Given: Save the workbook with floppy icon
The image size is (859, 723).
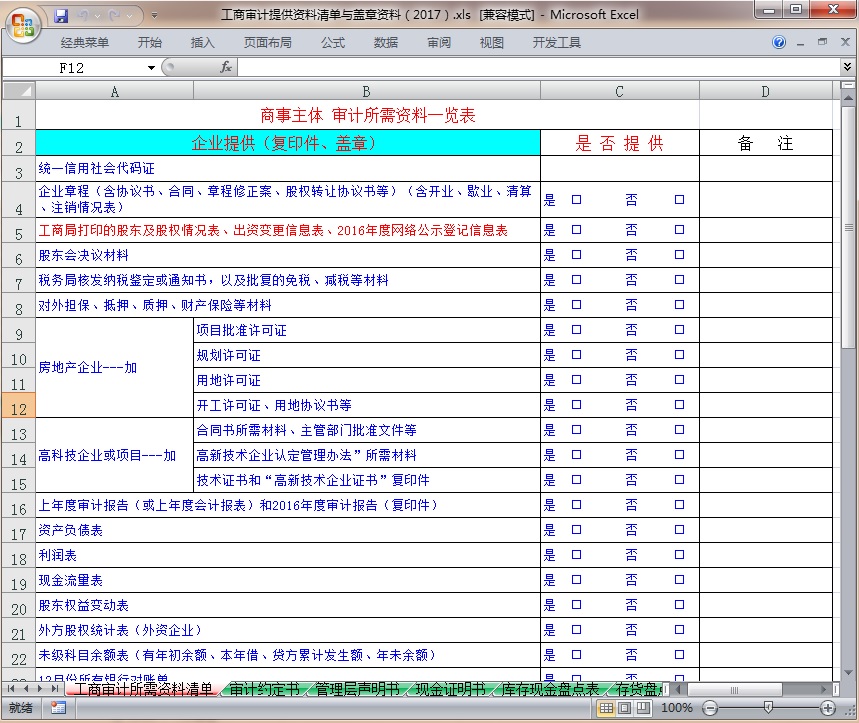Looking at the screenshot, I should coord(61,16).
